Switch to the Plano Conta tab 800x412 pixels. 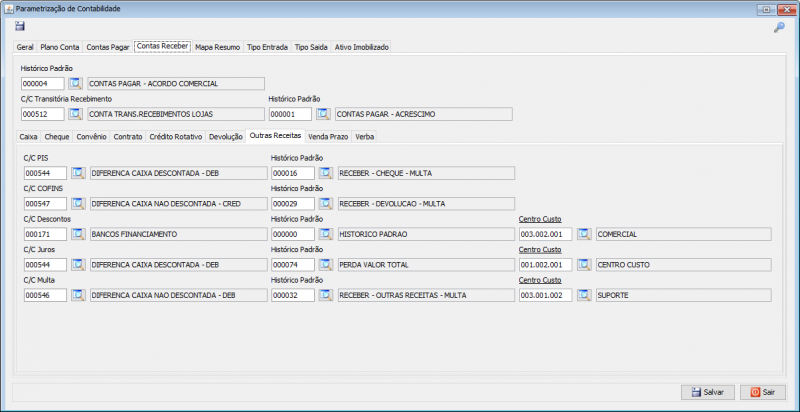point(60,47)
